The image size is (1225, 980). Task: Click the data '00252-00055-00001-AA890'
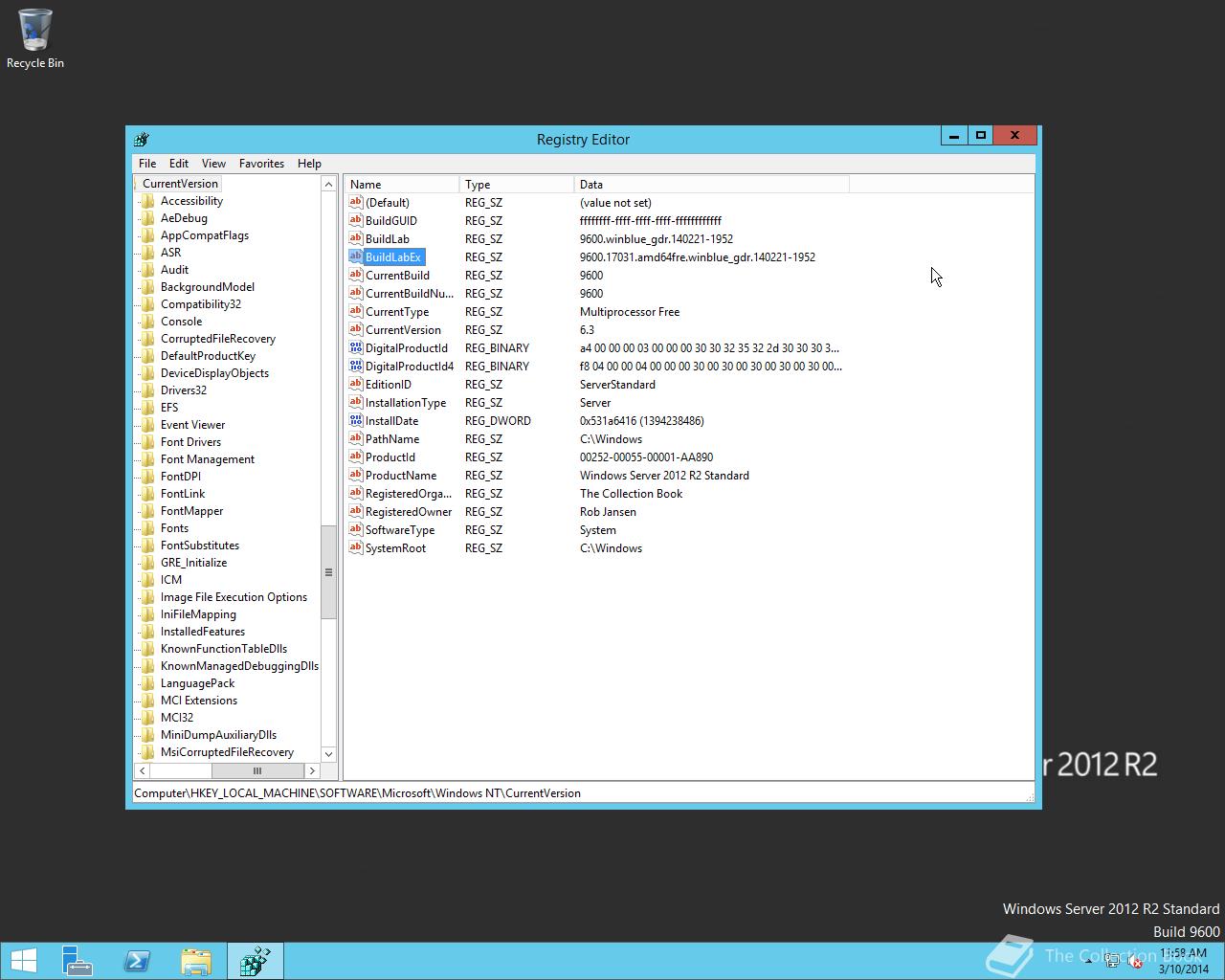[646, 457]
